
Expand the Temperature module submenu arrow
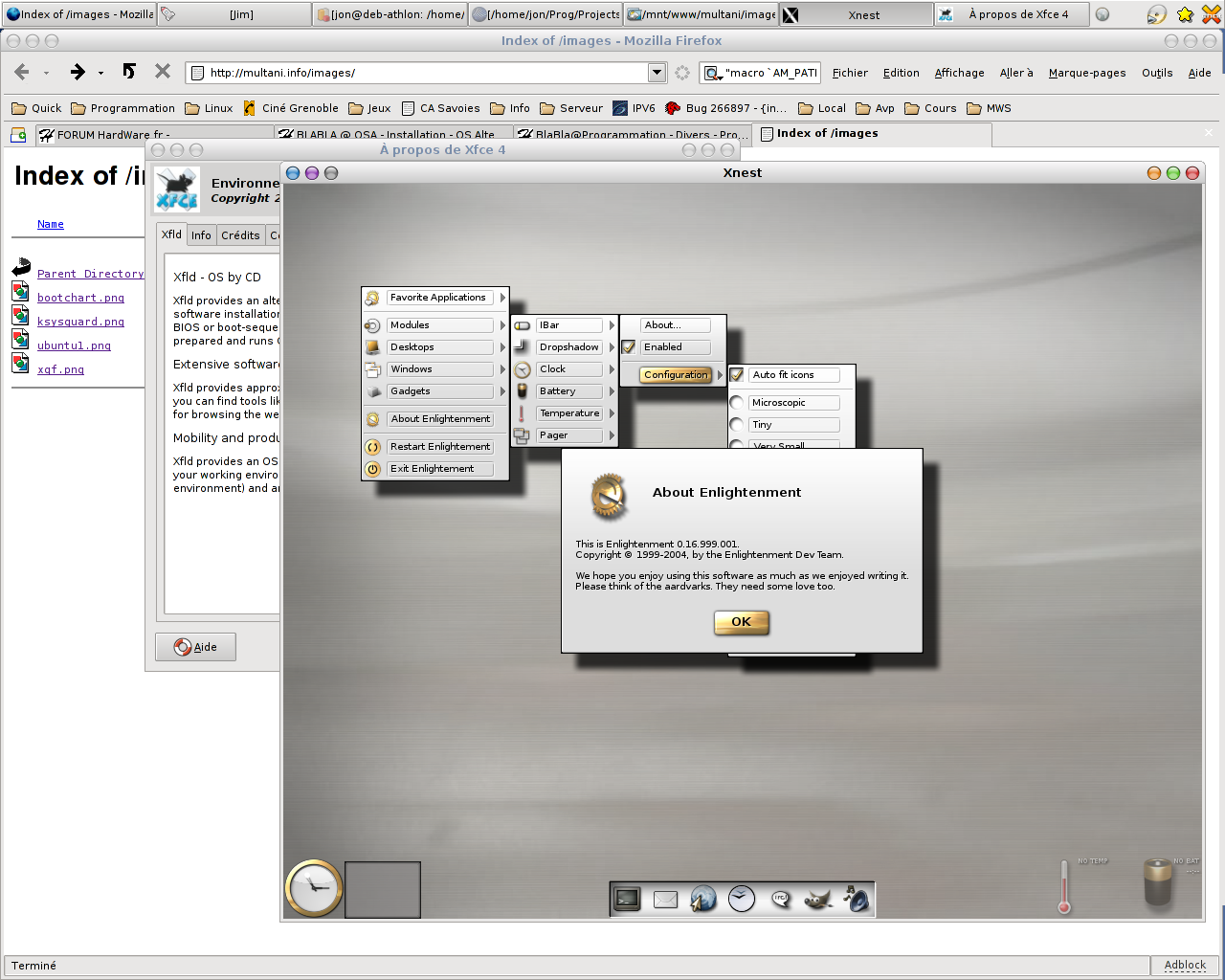point(612,413)
